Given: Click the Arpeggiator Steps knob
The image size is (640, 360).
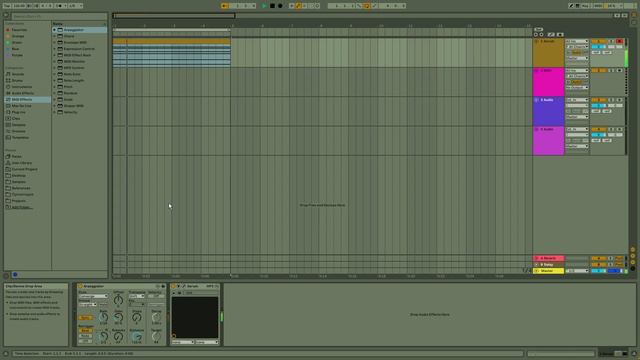Looking at the screenshot, I should [x=137, y=317].
